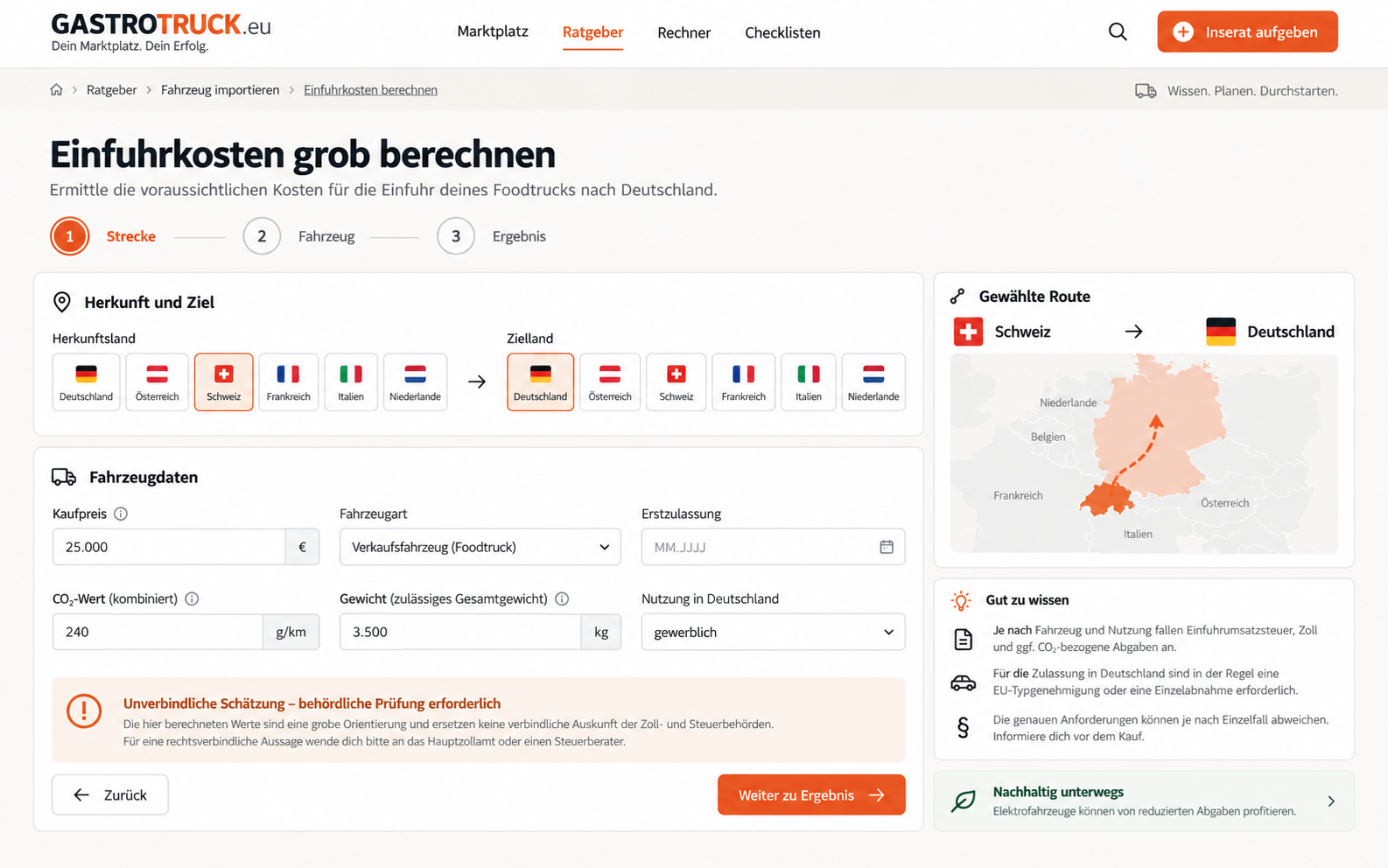Click Weiter zu Ergebnis button
Image resolution: width=1388 pixels, height=868 pixels.
811,794
